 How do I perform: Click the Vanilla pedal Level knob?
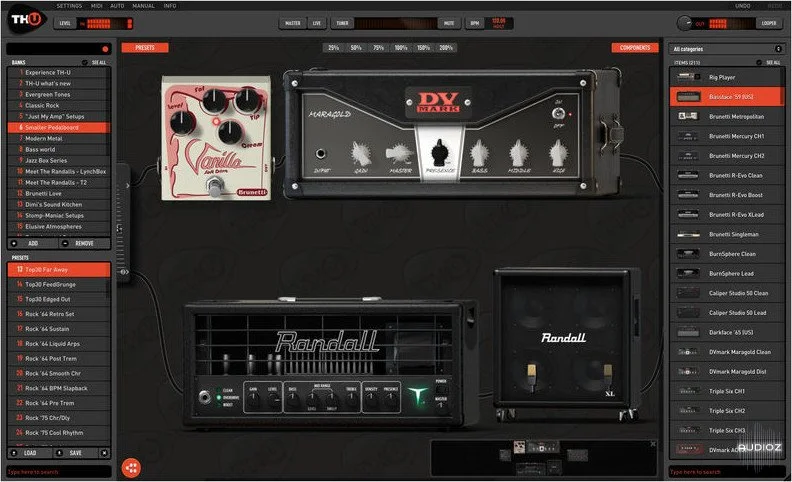pyautogui.click(x=182, y=122)
